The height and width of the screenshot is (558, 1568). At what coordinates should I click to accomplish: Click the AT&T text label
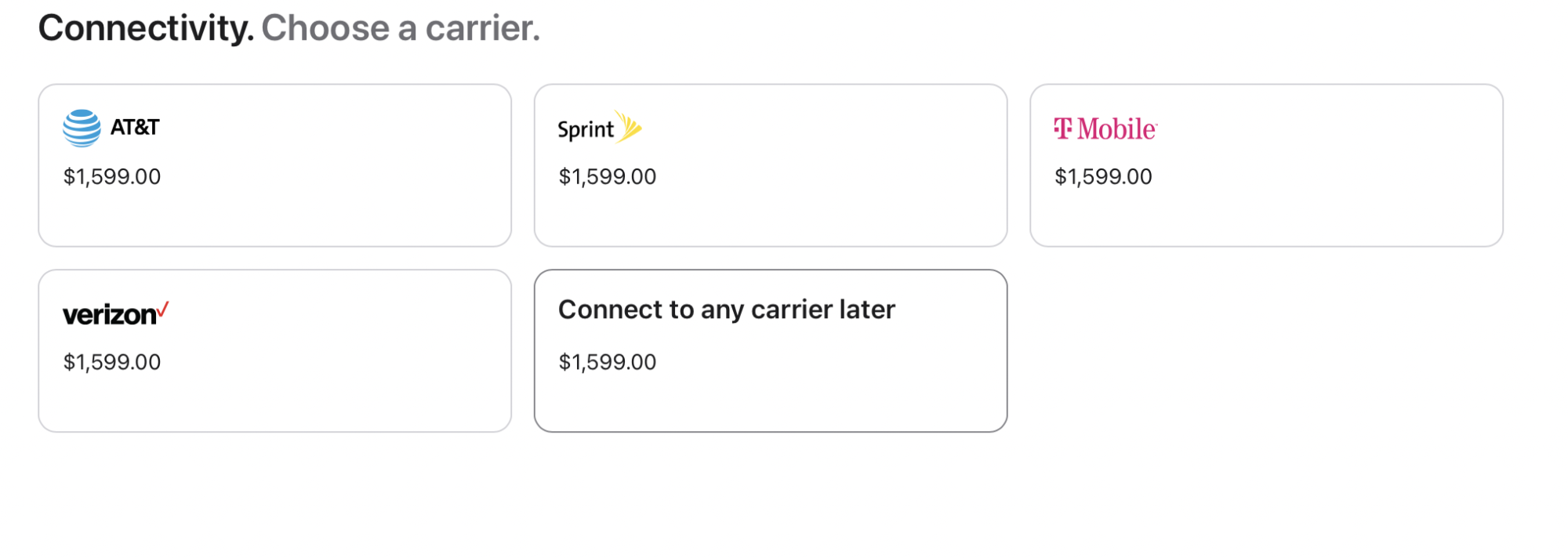pyautogui.click(x=135, y=127)
